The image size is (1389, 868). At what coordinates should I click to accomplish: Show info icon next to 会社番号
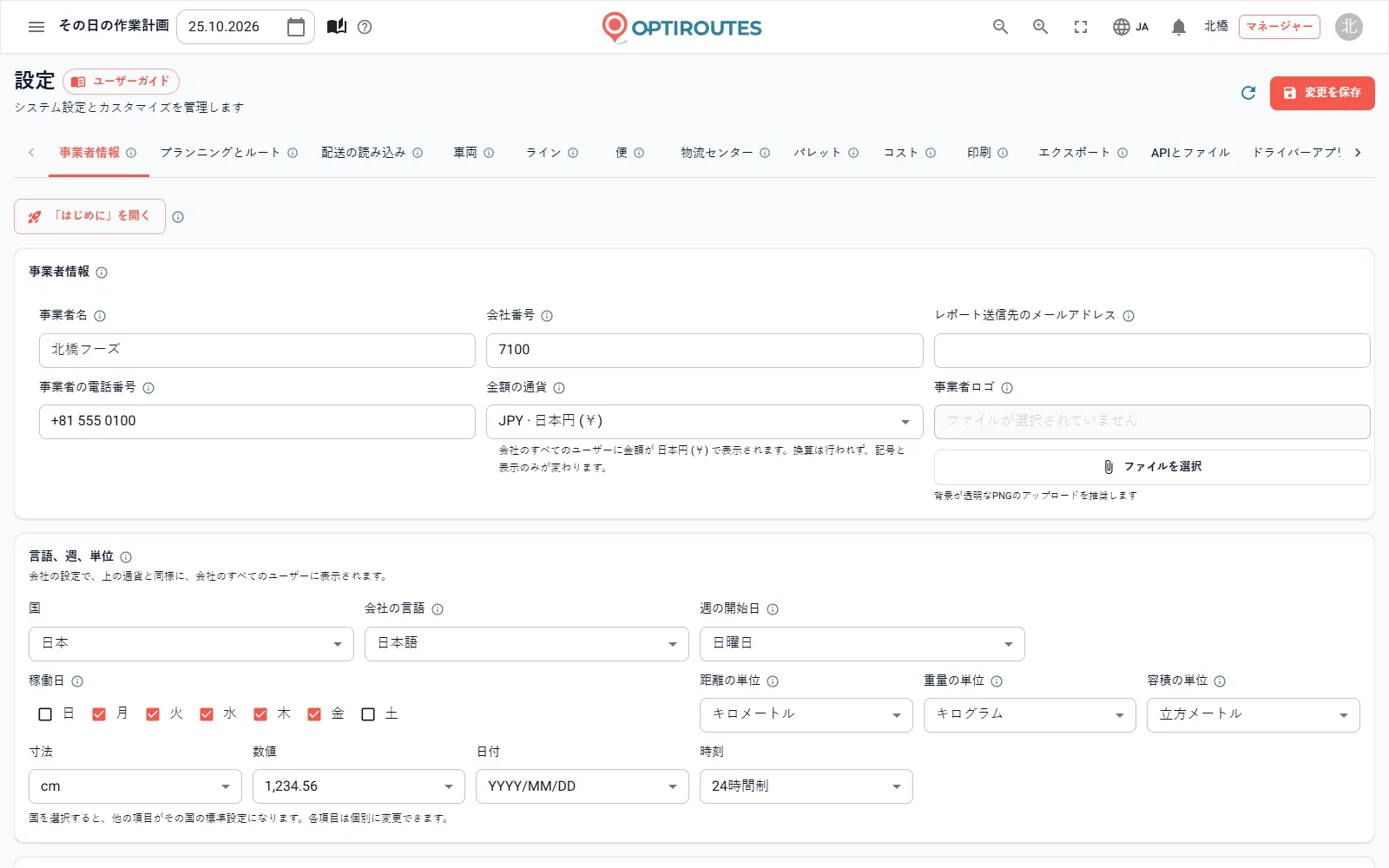point(547,316)
